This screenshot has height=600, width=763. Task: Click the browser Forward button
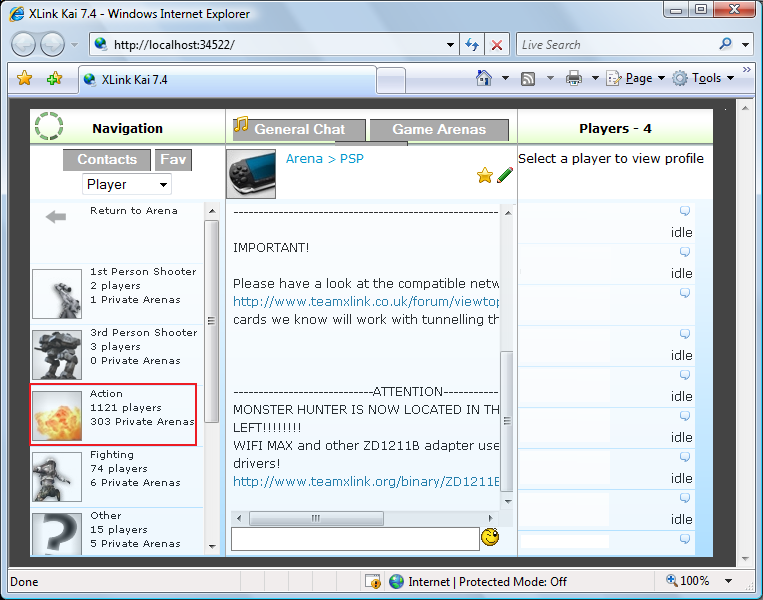52,45
